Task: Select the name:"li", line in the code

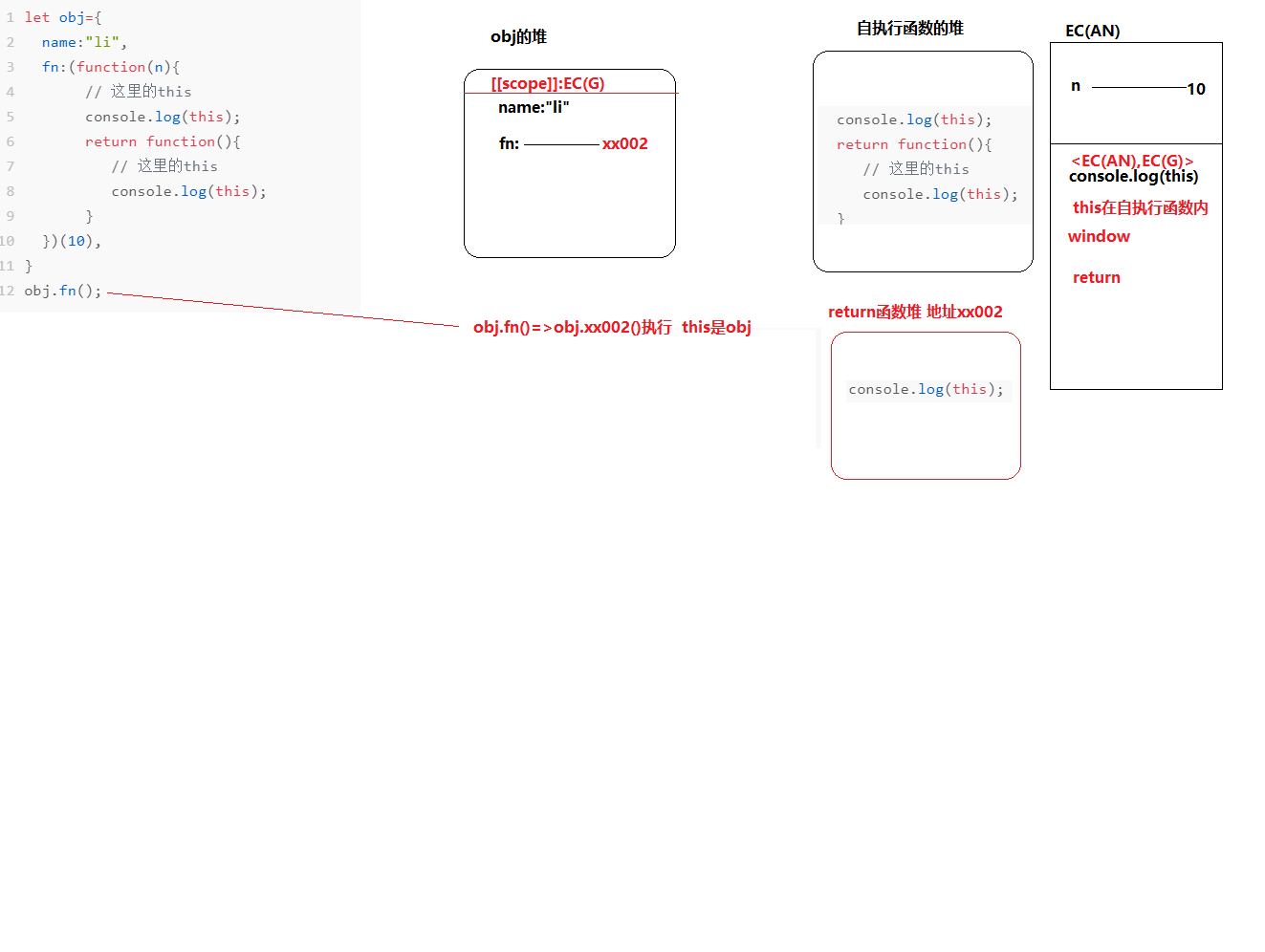Action: tap(84, 42)
